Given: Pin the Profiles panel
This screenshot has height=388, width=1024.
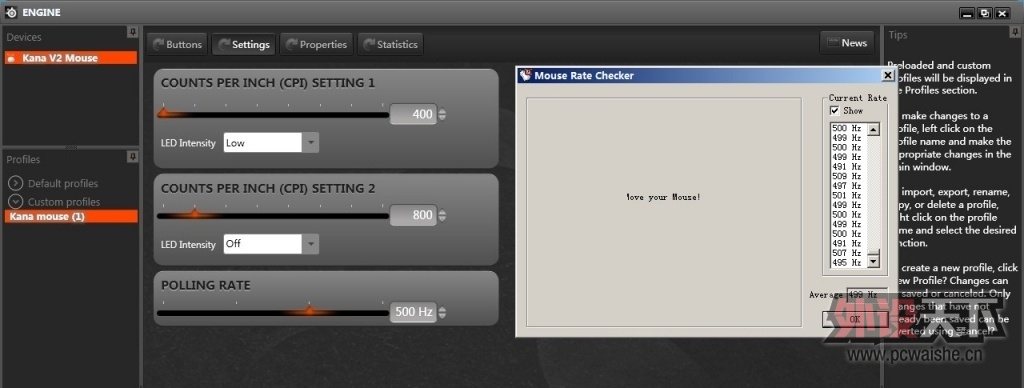Looking at the screenshot, I should [x=133, y=157].
